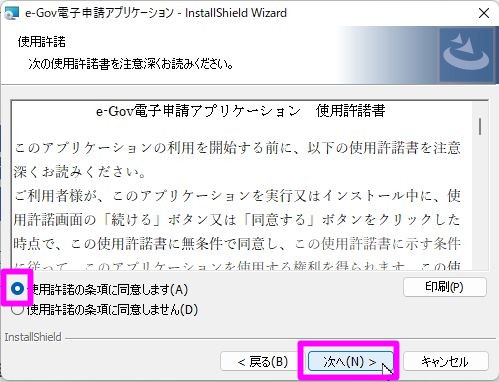
Task: Click the 印刷(P) button
Action: [x=444, y=287]
